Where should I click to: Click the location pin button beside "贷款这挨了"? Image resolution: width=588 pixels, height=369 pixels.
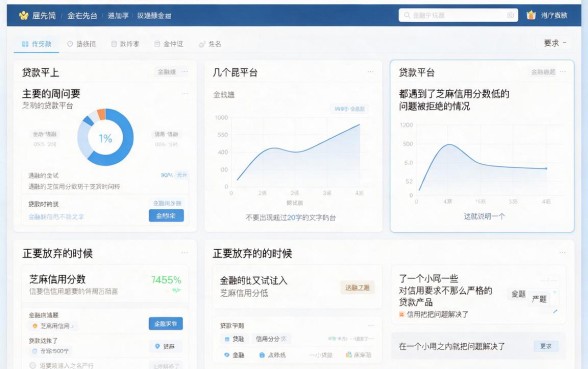pyautogui.click(x=165, y=346)
